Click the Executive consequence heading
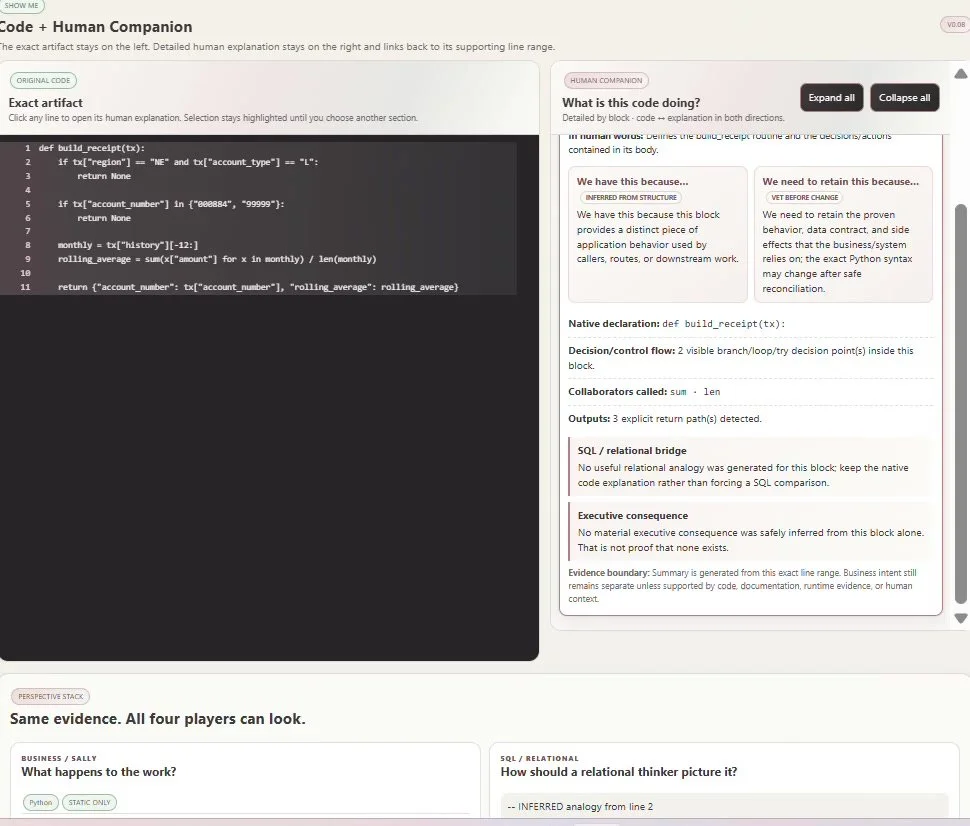 pyautogui.click(x=632, y=515)
